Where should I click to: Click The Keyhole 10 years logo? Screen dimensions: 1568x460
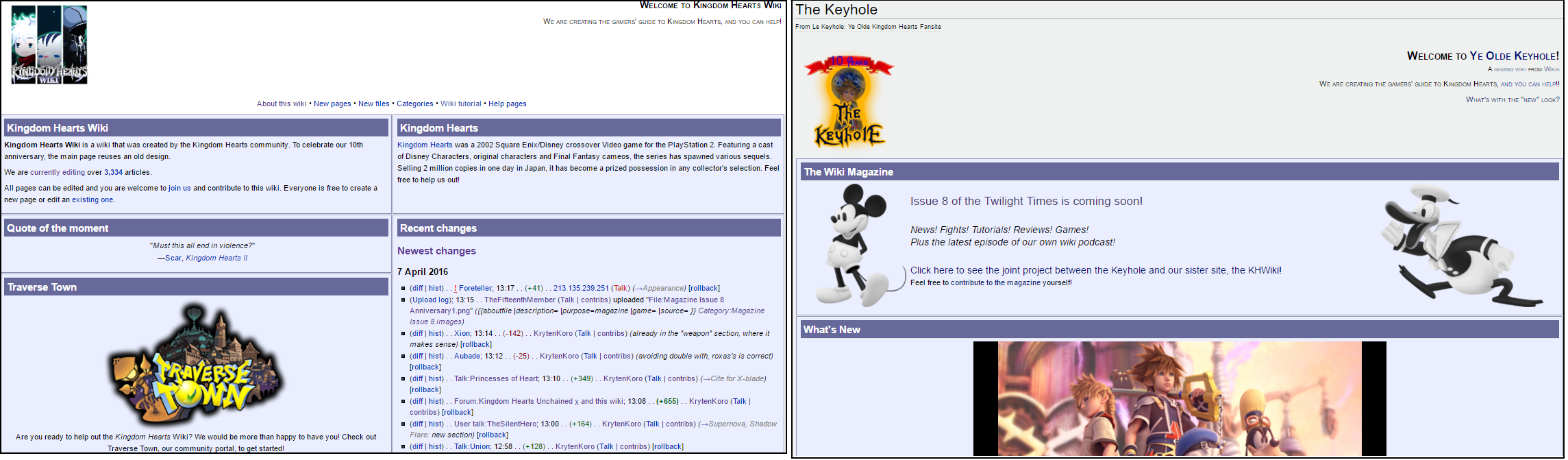849,102
